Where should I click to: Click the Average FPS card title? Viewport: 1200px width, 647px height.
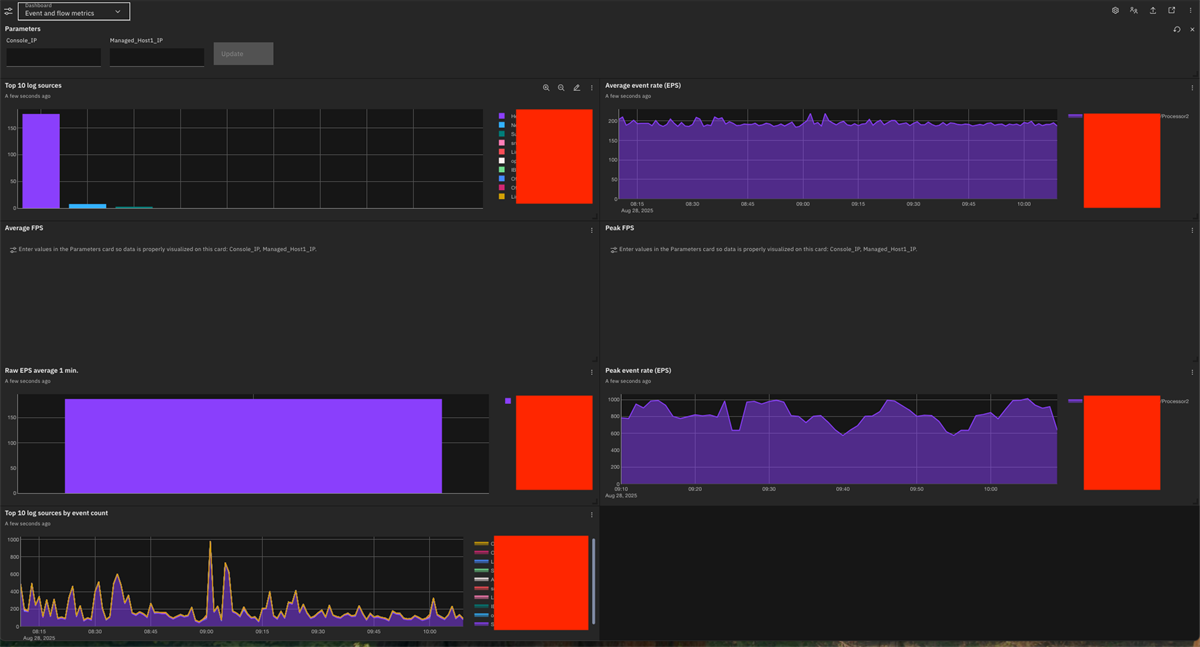[24, 228]
